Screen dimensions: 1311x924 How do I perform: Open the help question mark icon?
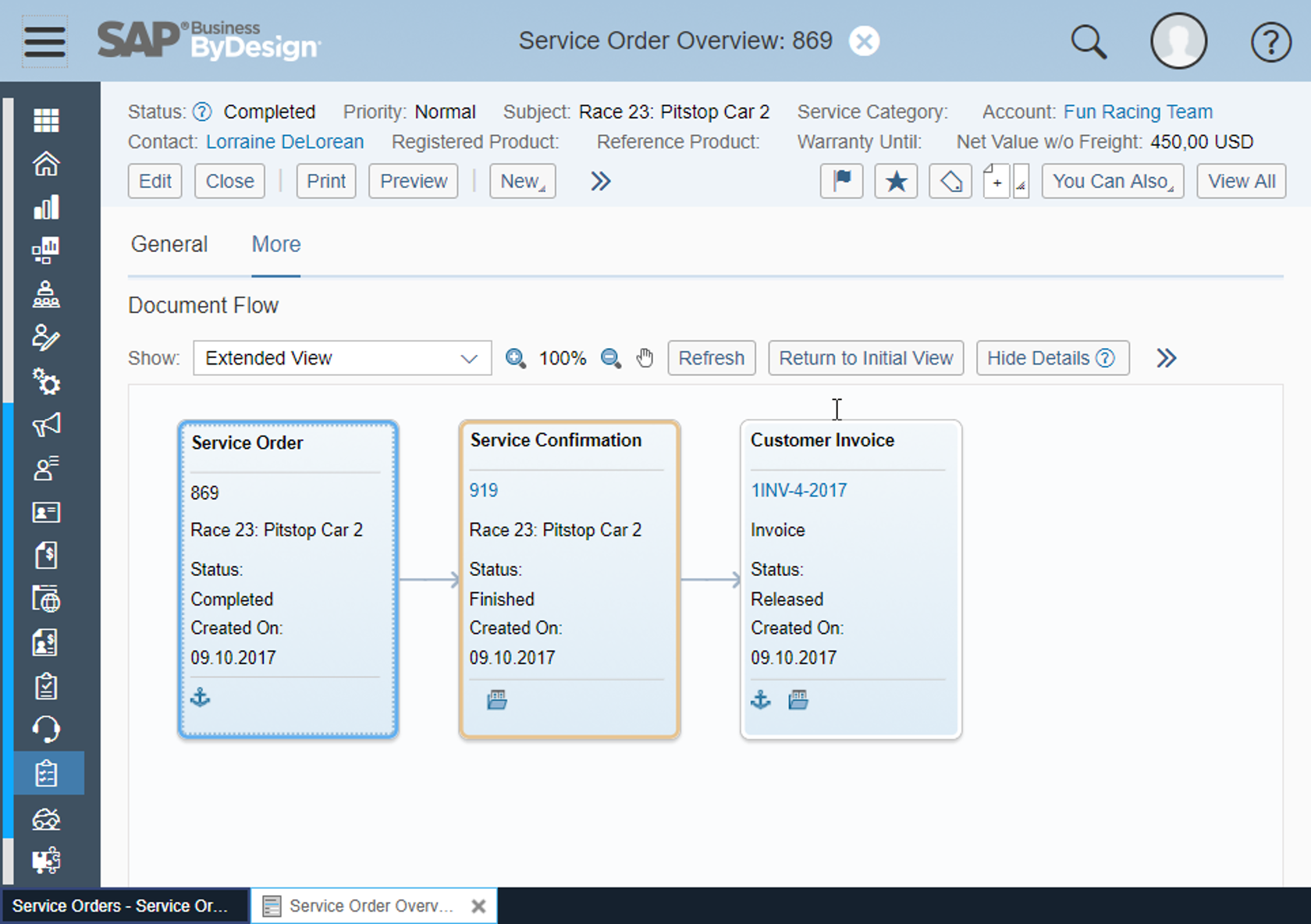tap(1270, 41)
